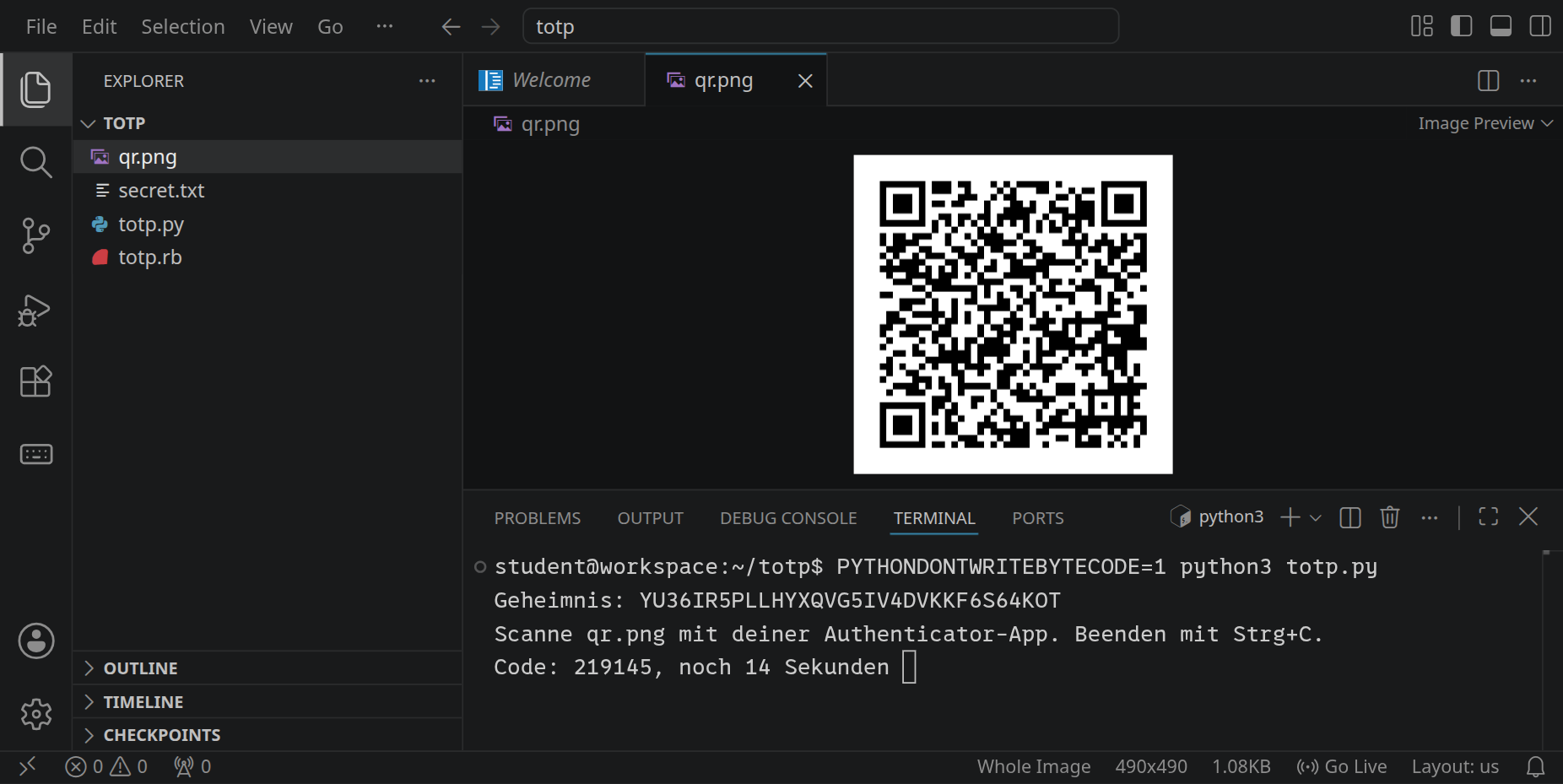Click Go Live in status bar
1563x784 pixels.
coord(1342,767)
